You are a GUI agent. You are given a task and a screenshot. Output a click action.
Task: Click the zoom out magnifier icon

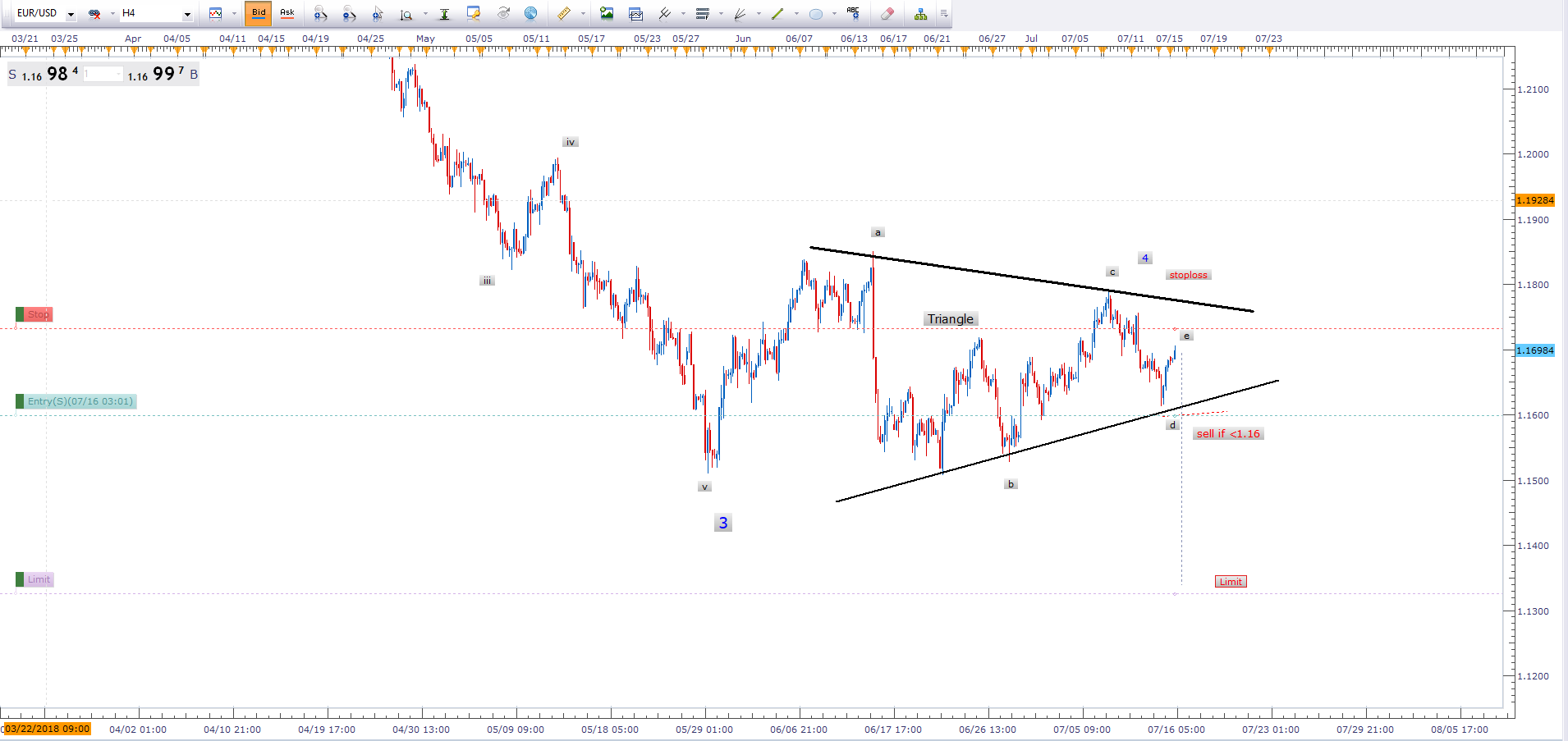click(349, 13)
